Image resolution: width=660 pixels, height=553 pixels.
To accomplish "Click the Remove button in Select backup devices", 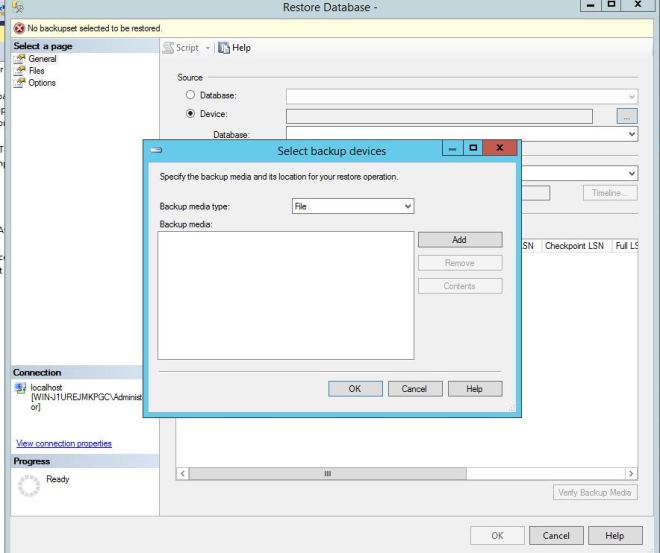I will click(460, 263).
